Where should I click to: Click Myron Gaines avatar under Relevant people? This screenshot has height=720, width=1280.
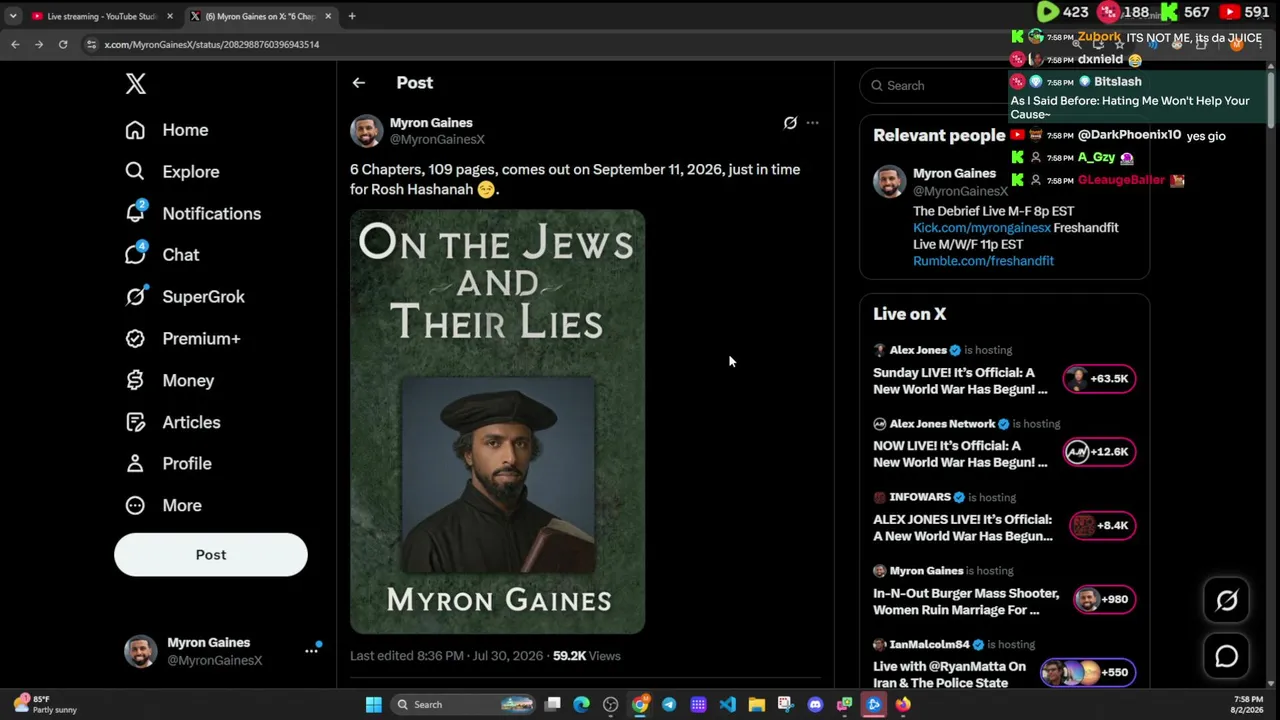889,182
